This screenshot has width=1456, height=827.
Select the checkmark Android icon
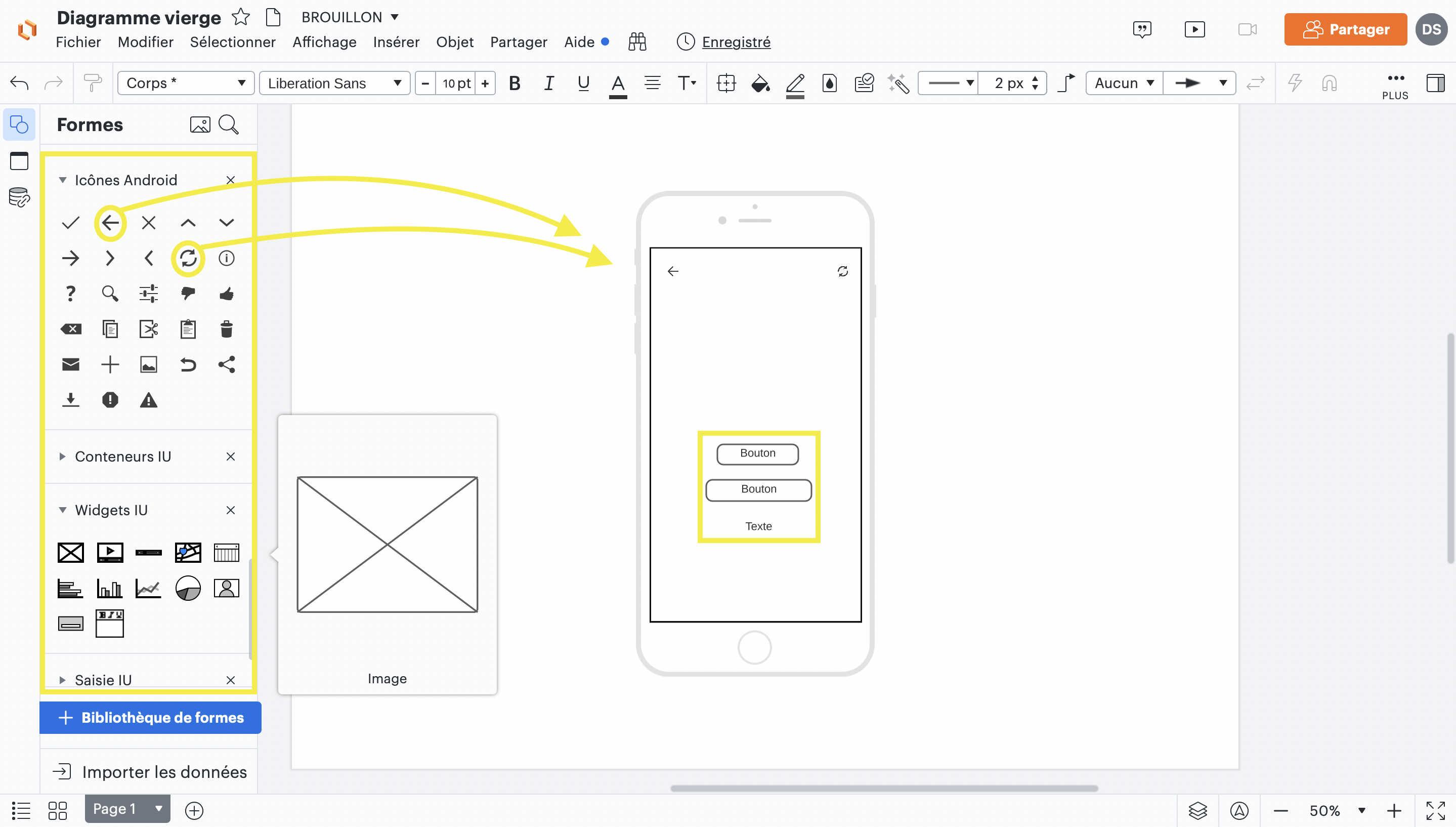[x=70, y=223]
